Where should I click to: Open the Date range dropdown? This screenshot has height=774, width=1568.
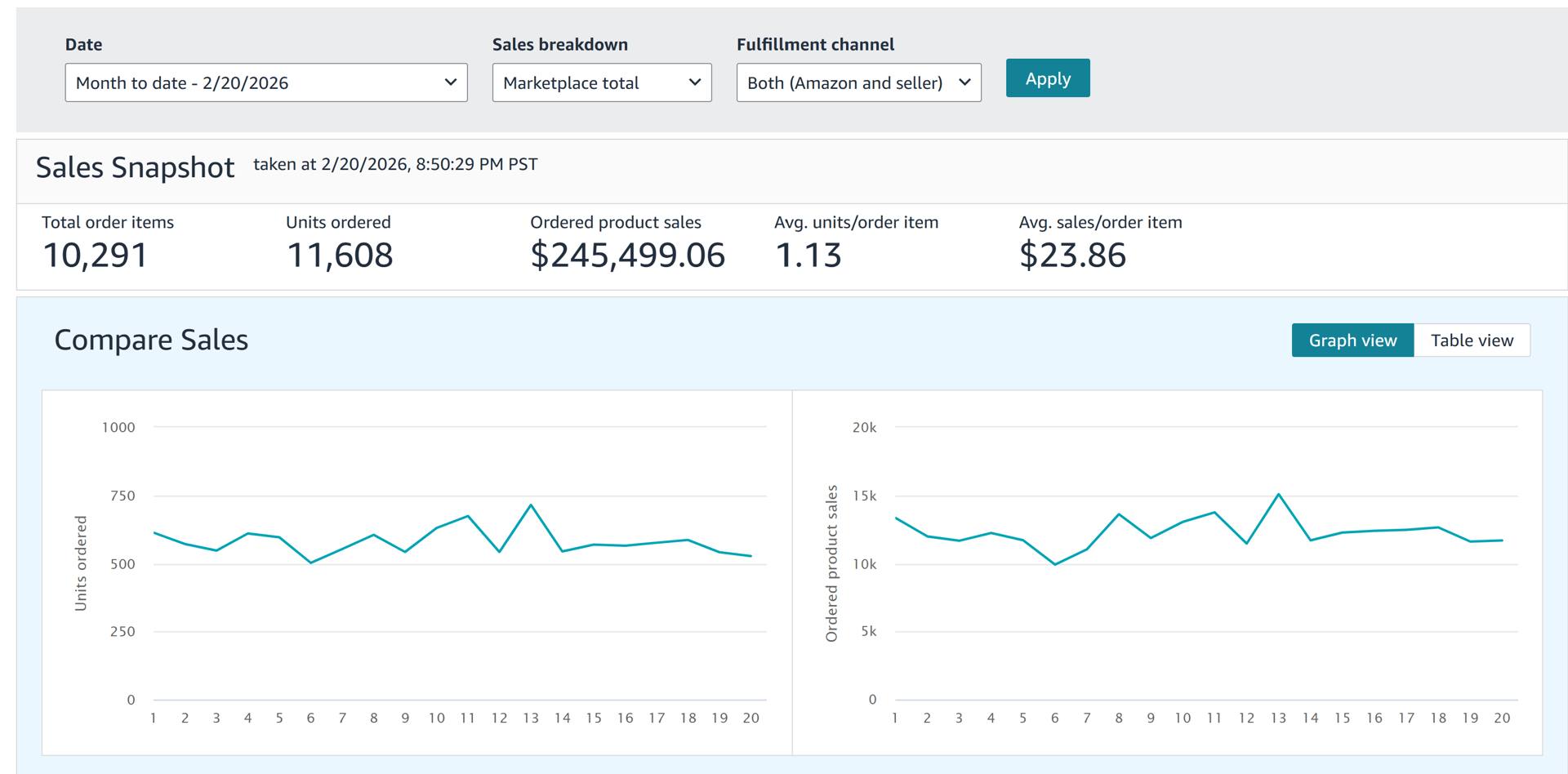pos(265,82)
